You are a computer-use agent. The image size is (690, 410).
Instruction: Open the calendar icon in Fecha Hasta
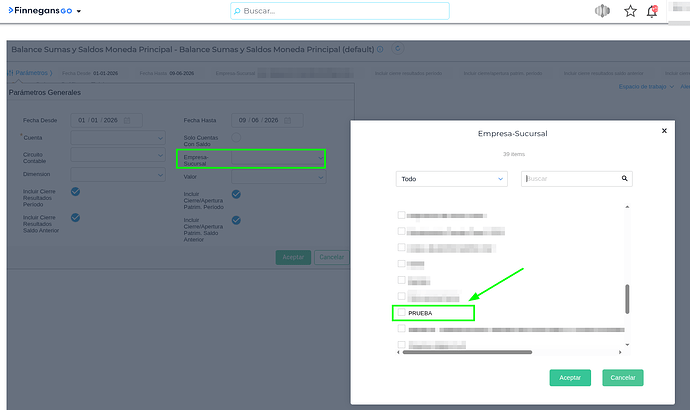(x=288, y=120)
